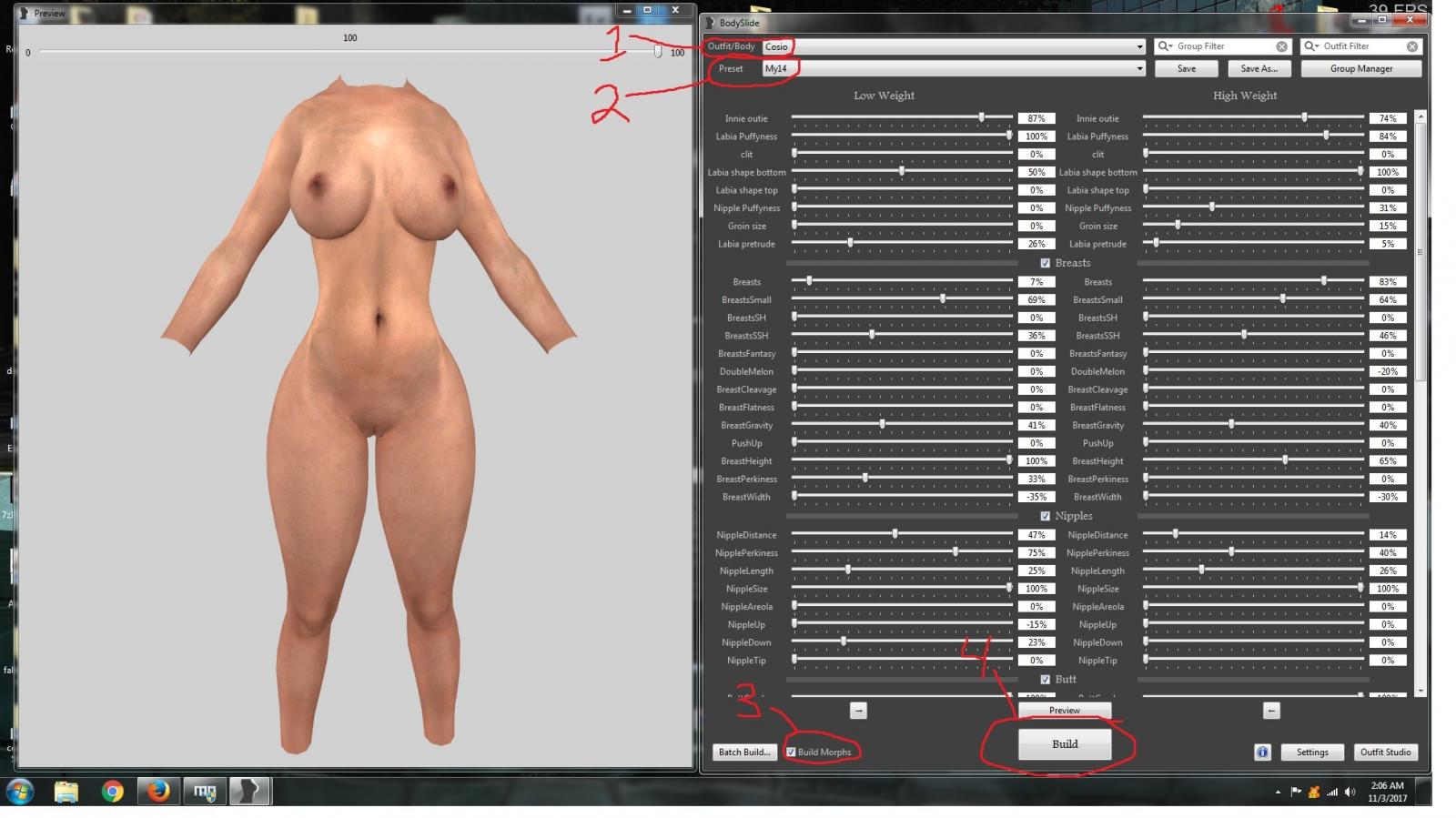Click the blue info icon near Settings

[x=1262, y=752]
